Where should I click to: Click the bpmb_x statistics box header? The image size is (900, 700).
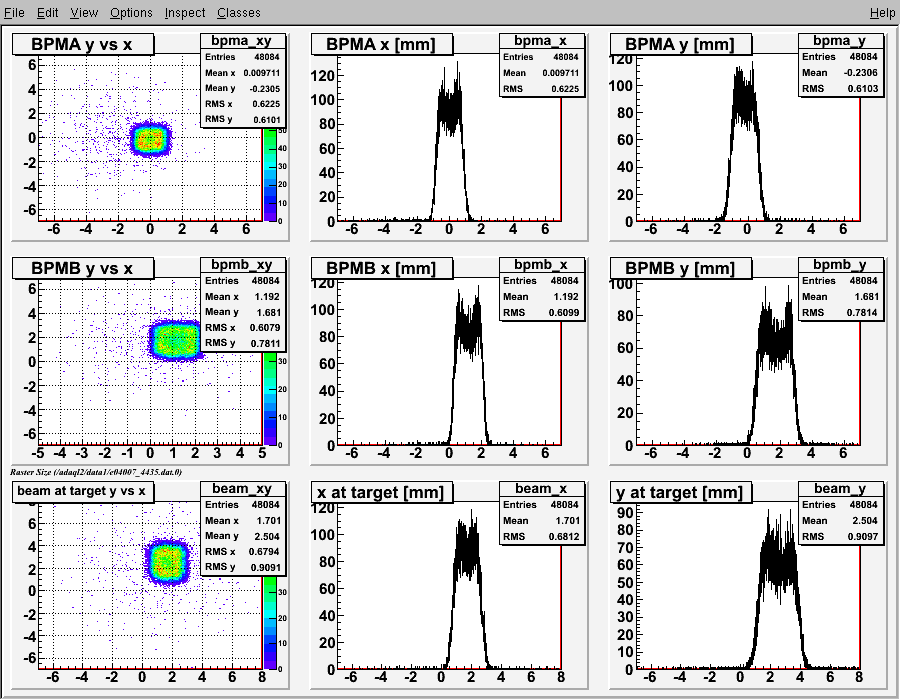click(542, 265)
